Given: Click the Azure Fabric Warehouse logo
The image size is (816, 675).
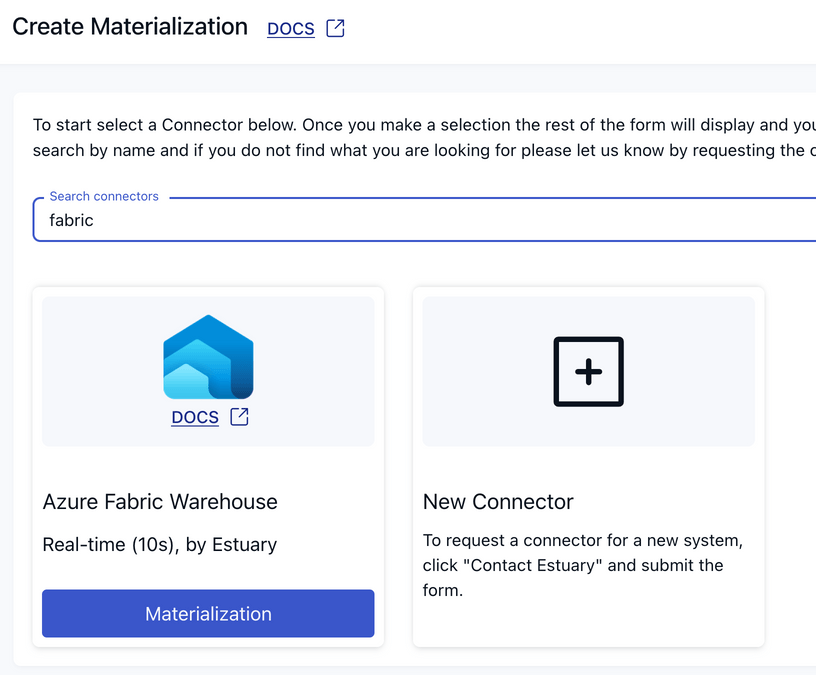Looking at the screenshot, I should 208,357.
